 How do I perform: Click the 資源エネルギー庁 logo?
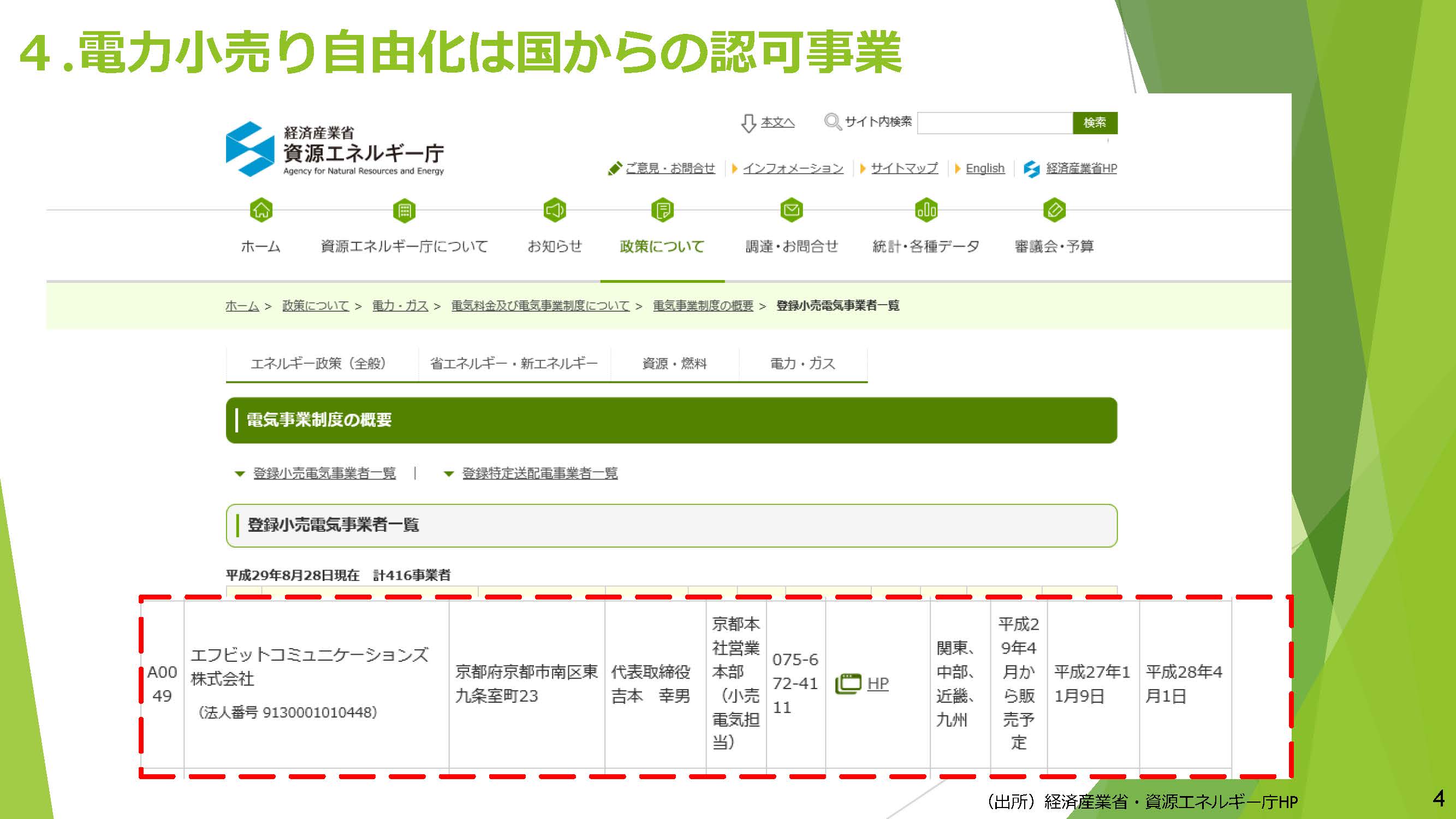[335, 150]
